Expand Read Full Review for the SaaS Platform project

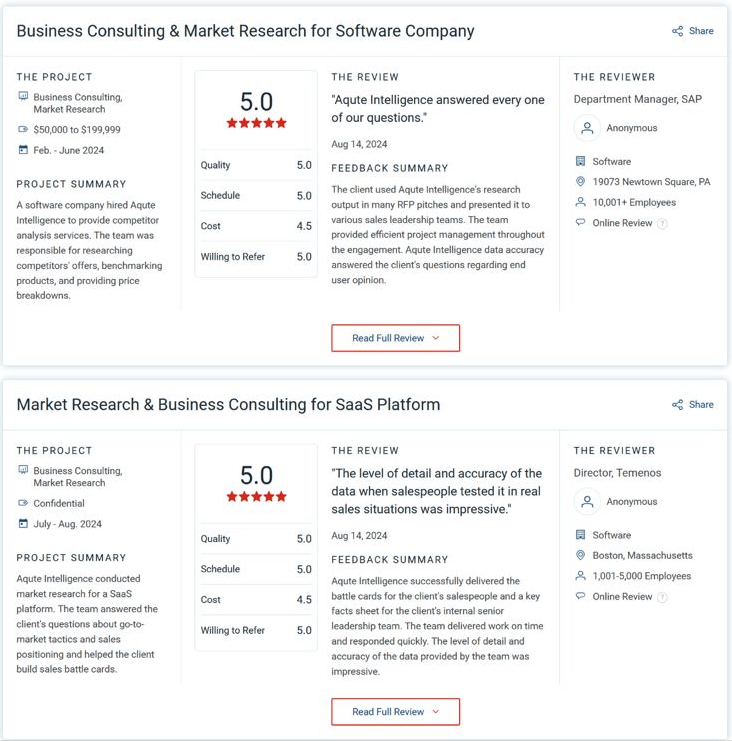(395, 712)
